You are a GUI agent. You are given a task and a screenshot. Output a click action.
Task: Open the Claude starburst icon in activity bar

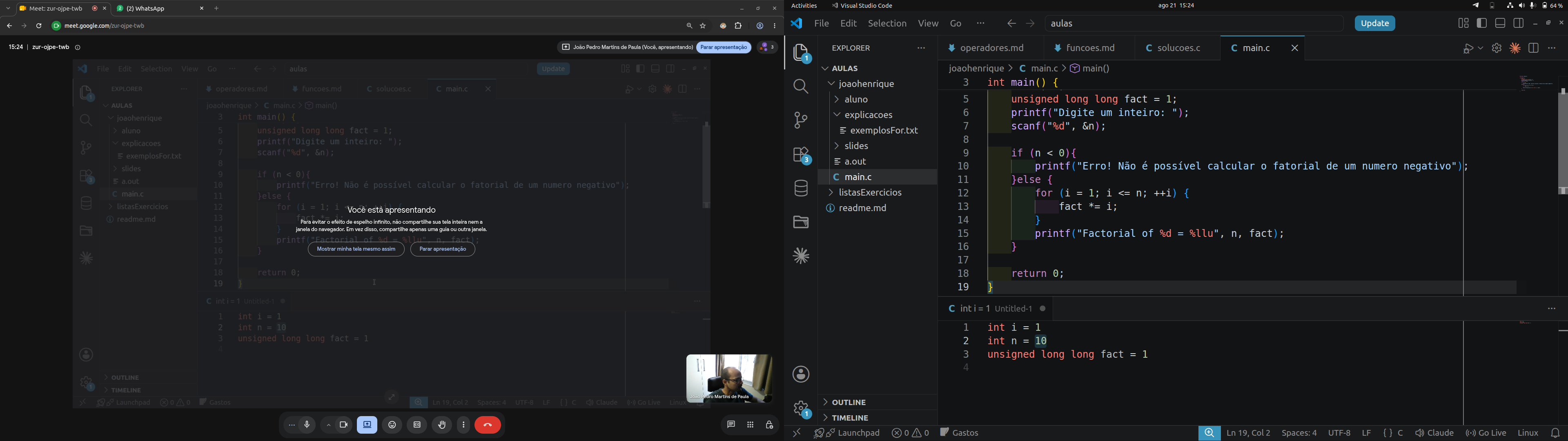[x=801, y=256]
